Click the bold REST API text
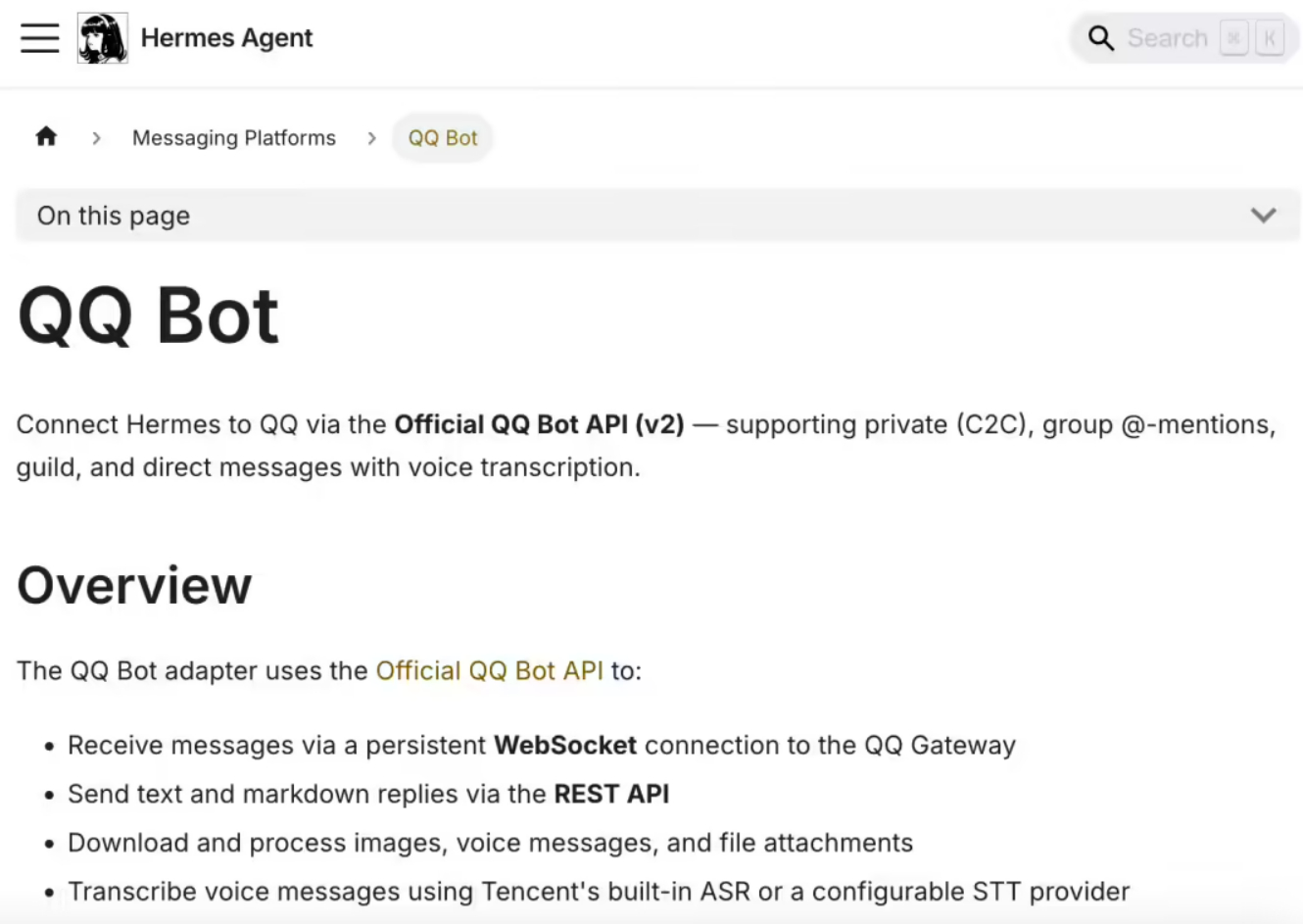Image resolution: width=1303 pixels, height=924 pixels. coord(611,795)
